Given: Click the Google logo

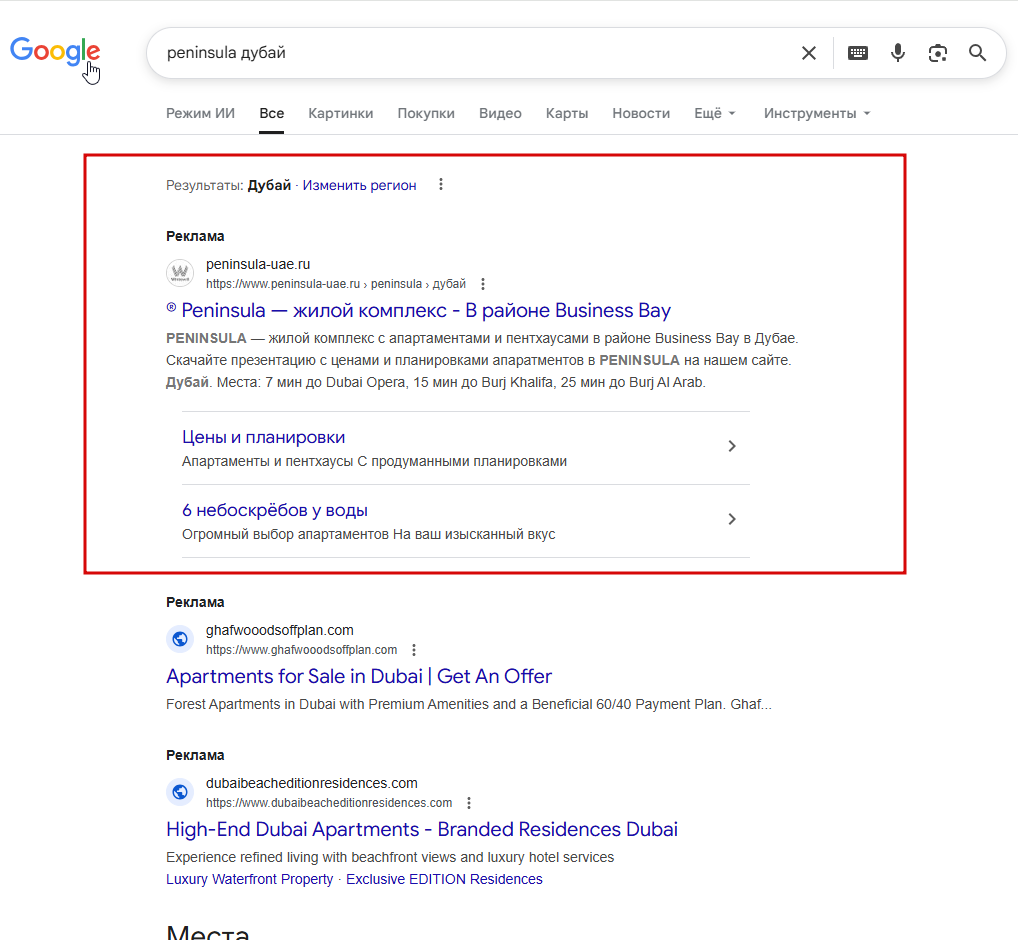Looking at the screenshot, I should (x=55, y=51).
